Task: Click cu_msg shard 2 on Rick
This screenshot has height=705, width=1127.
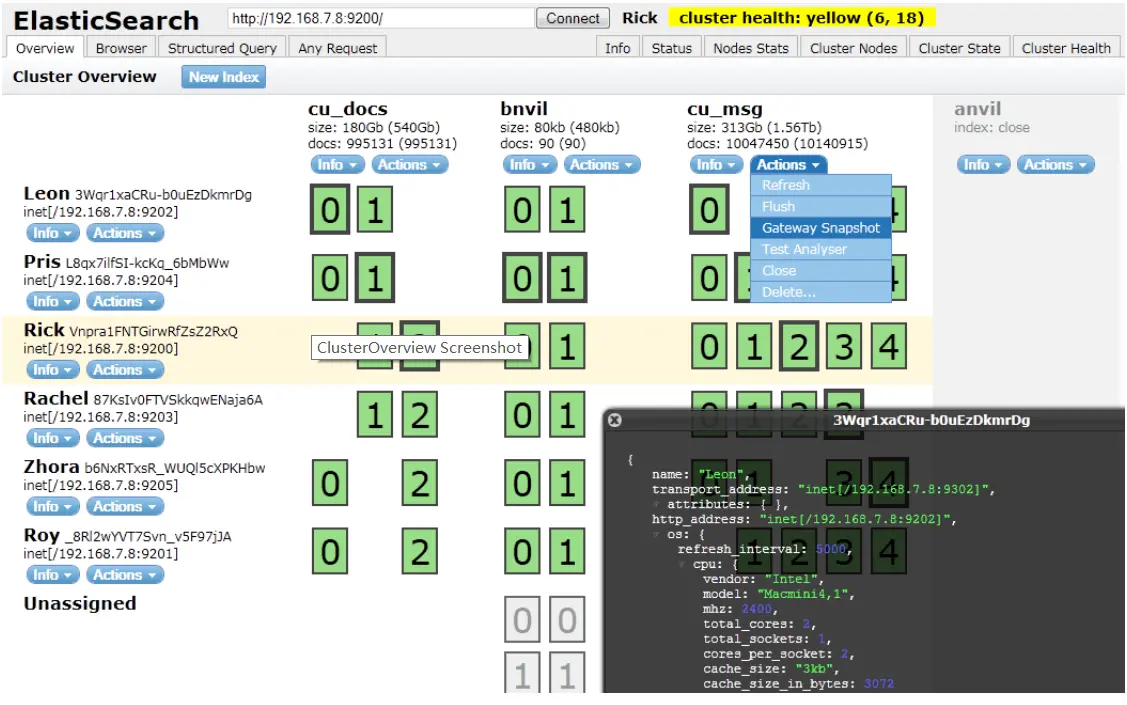Action: pos(799,346)
